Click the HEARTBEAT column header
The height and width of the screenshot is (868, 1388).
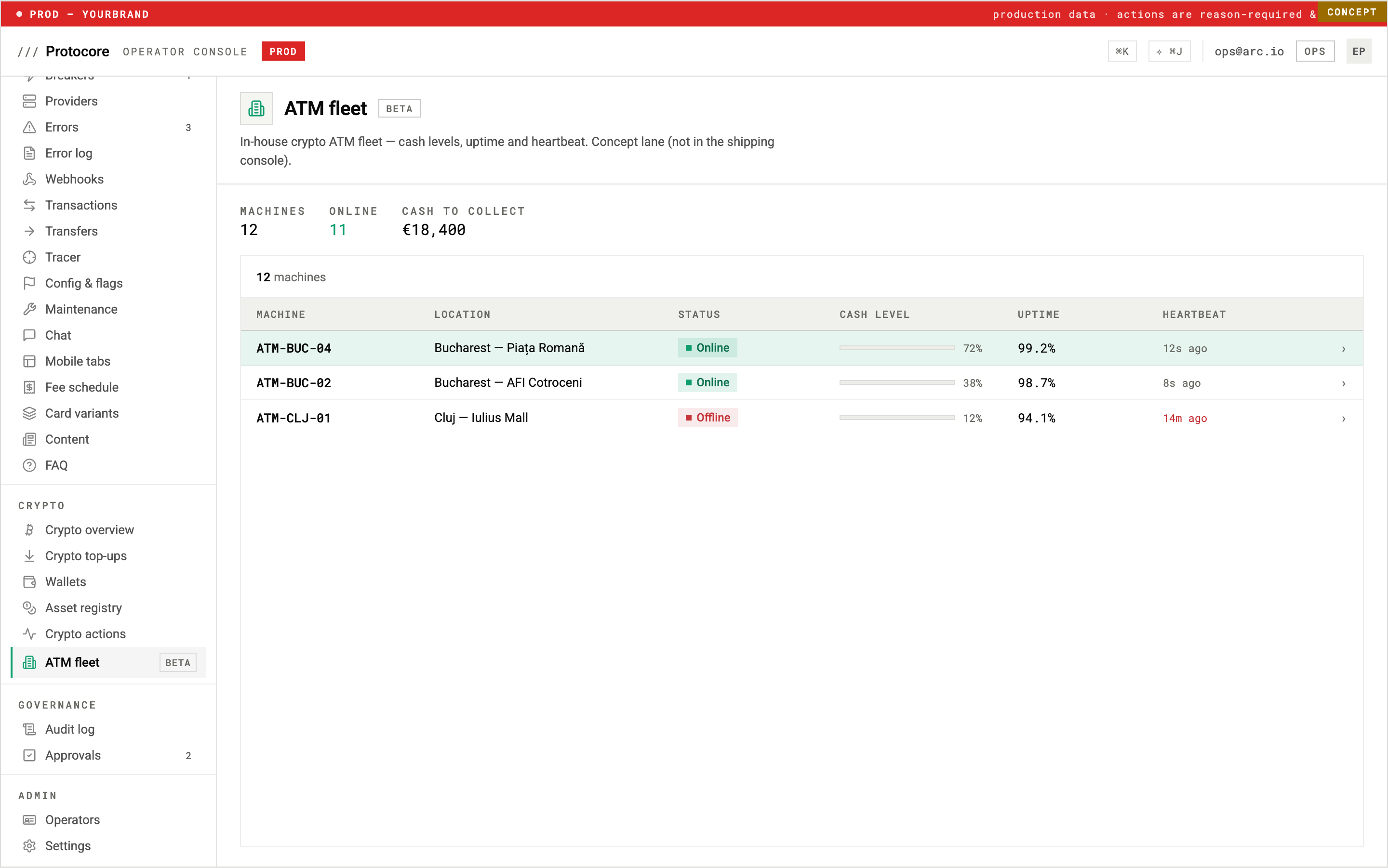coord(1194,315)
